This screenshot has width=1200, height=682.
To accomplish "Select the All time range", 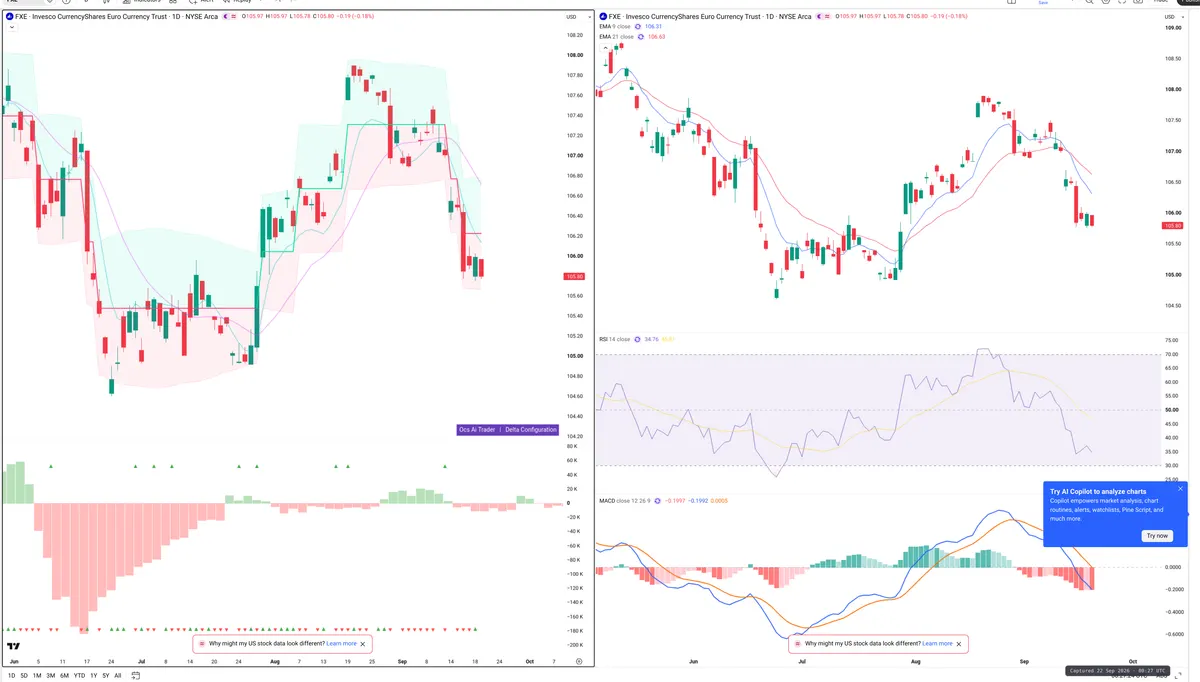I will tap(118, 676).
